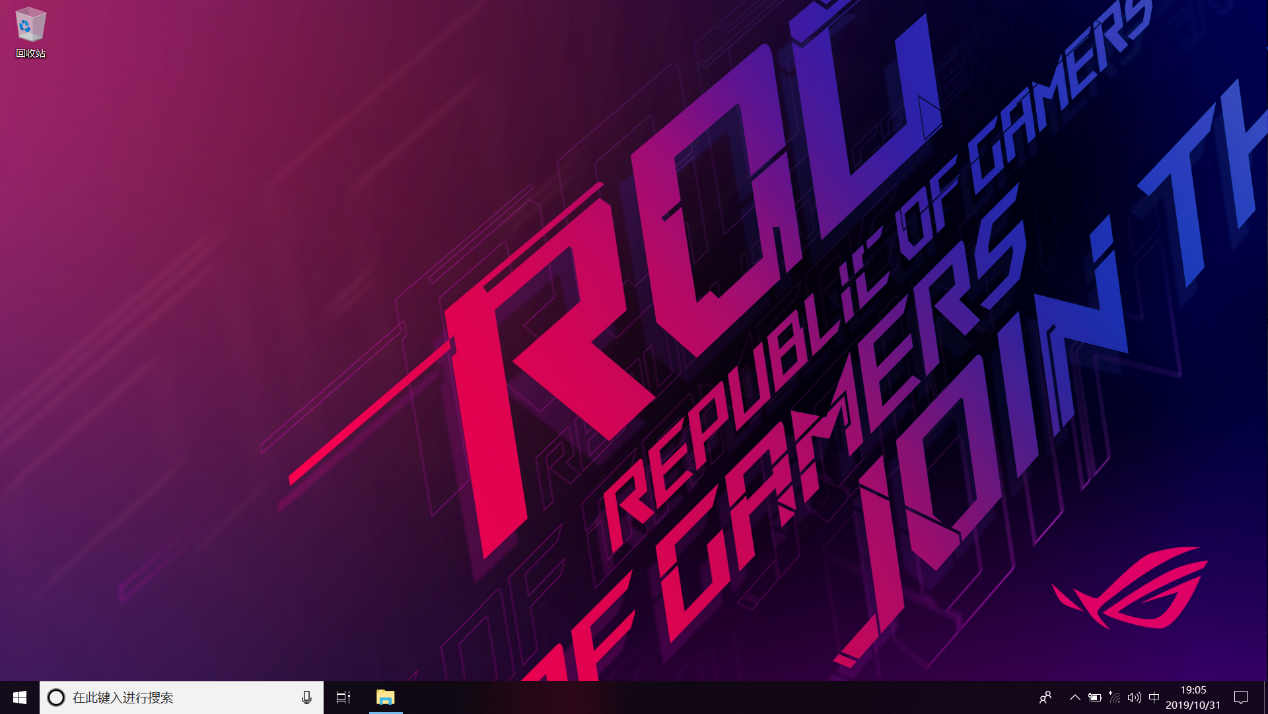Open the People icon in the tray
The image size is (1268, 714).
(1046, 697)
